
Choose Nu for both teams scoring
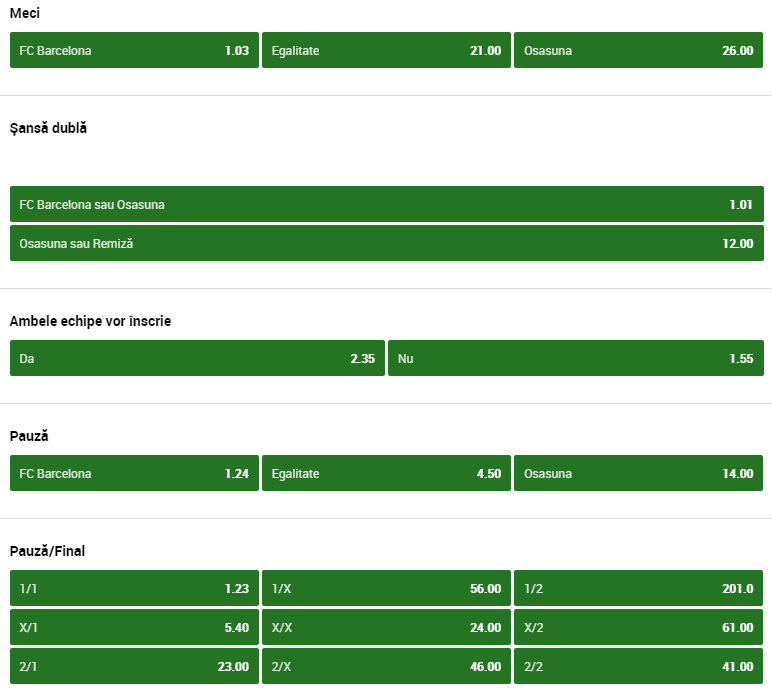(x=575, y=358)
